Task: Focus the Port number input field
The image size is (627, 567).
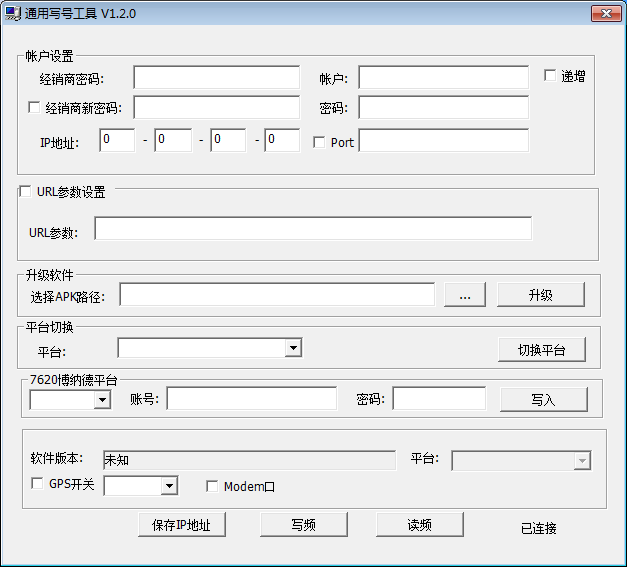Action: click(444, 140)
